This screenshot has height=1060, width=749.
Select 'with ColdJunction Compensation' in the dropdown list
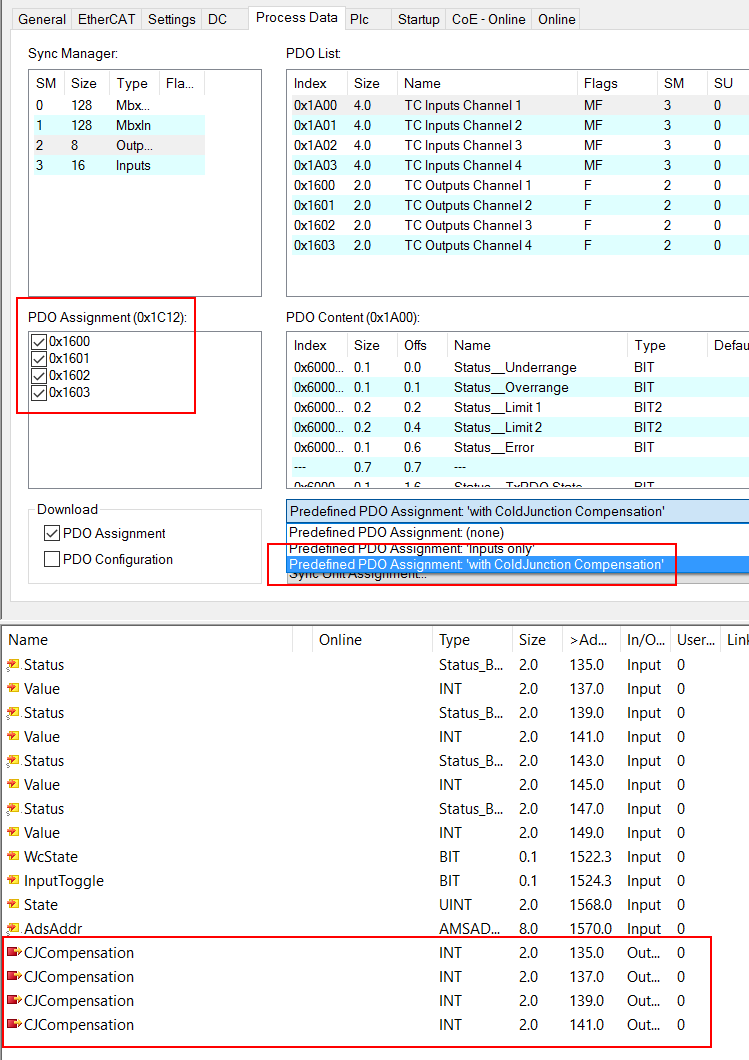518,564
